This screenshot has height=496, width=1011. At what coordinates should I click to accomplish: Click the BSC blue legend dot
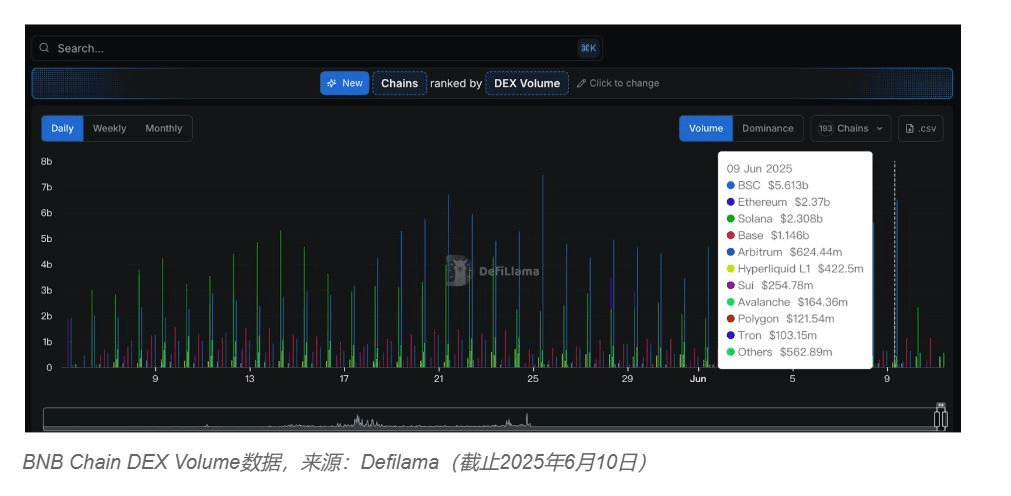point(731,186)
